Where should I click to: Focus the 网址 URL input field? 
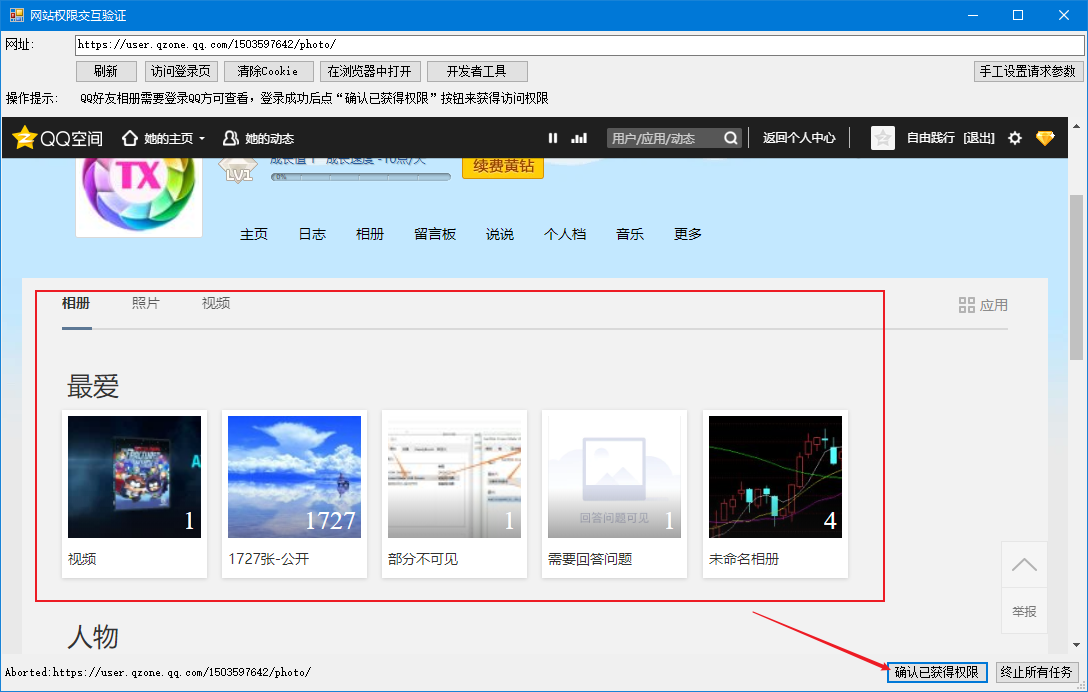click(x=579, y=45)
